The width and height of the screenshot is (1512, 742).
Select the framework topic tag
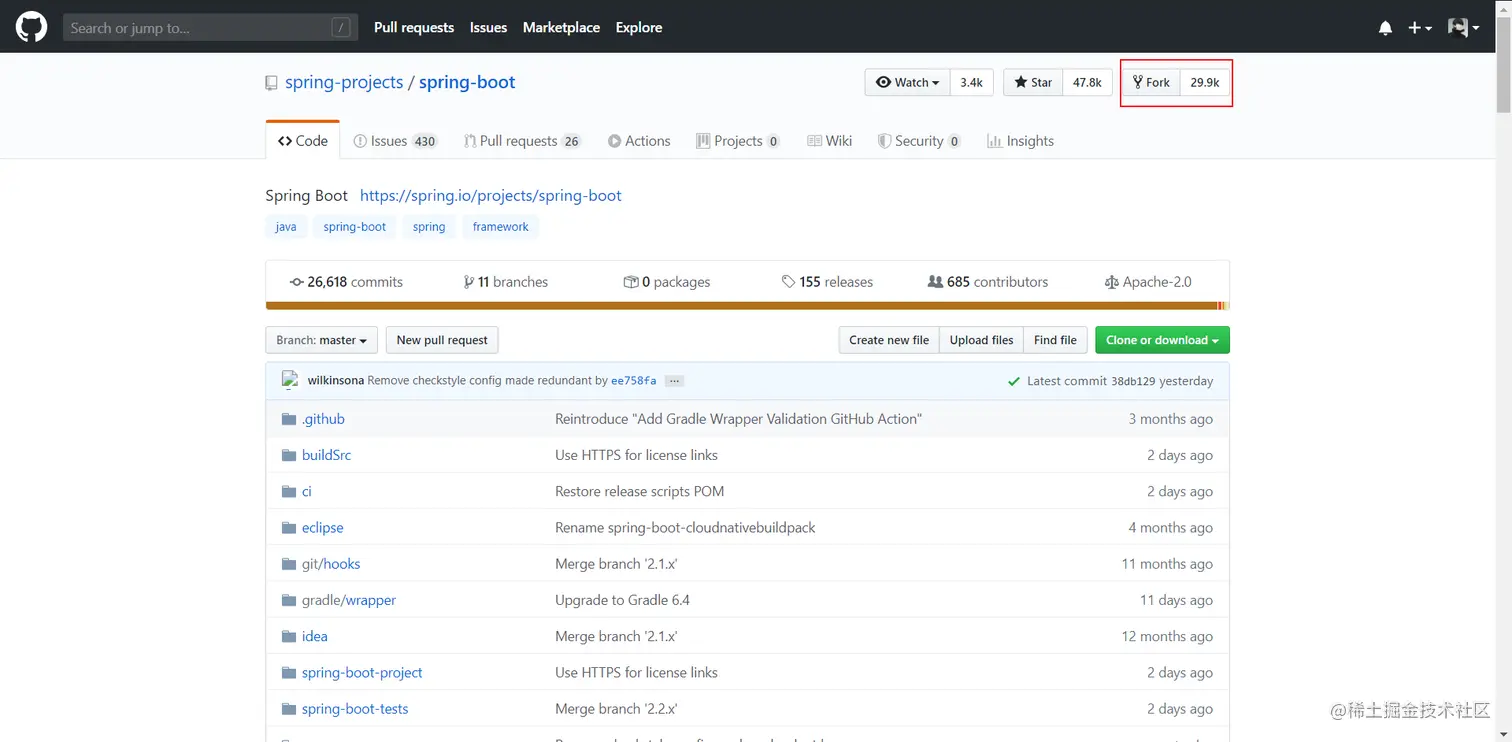coord(501,227)
